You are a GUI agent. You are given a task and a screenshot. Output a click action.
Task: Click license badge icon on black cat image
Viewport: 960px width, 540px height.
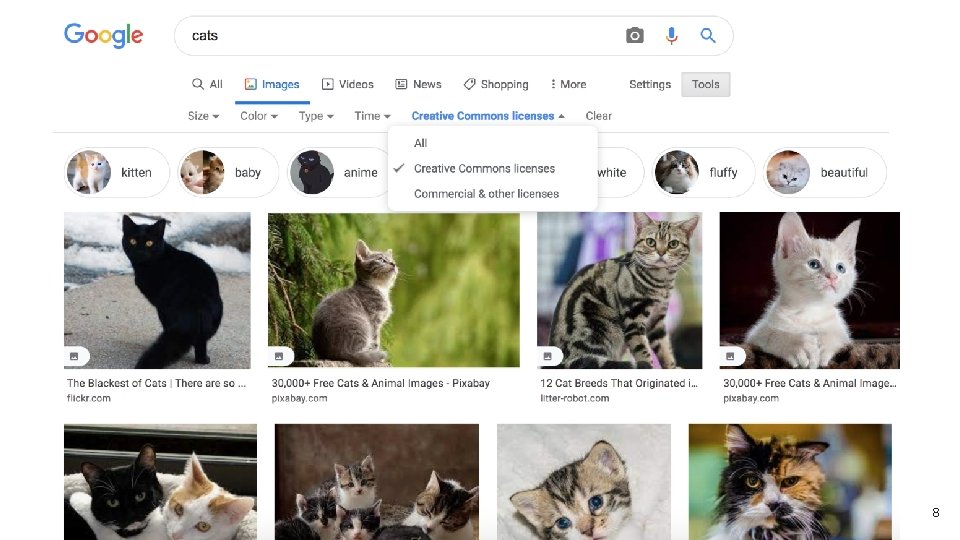pos(75,356)
